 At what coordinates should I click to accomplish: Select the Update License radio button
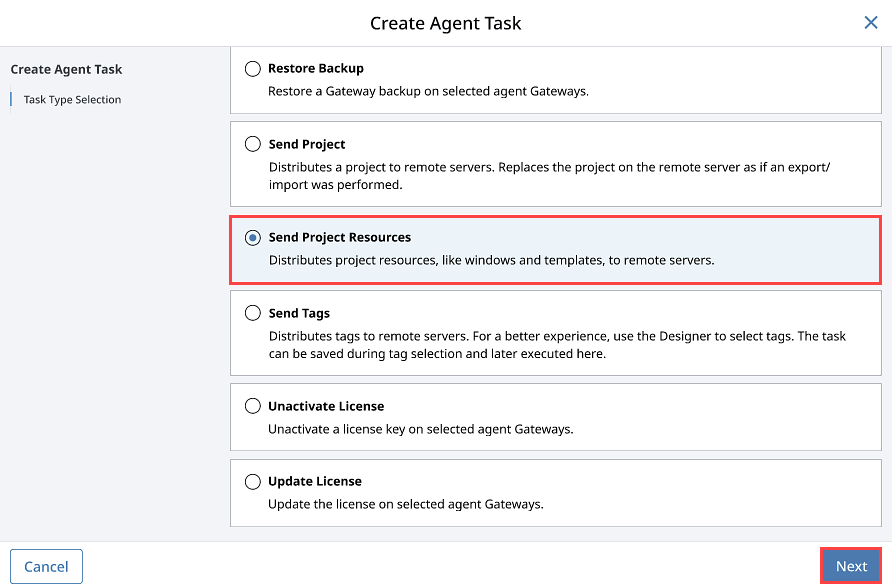tap(253, 482)
